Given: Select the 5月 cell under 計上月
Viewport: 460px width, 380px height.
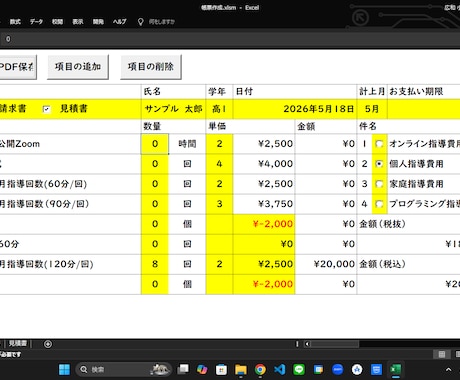Looking at the screenshot, I should pyautogui.click(x=372, y=109).
